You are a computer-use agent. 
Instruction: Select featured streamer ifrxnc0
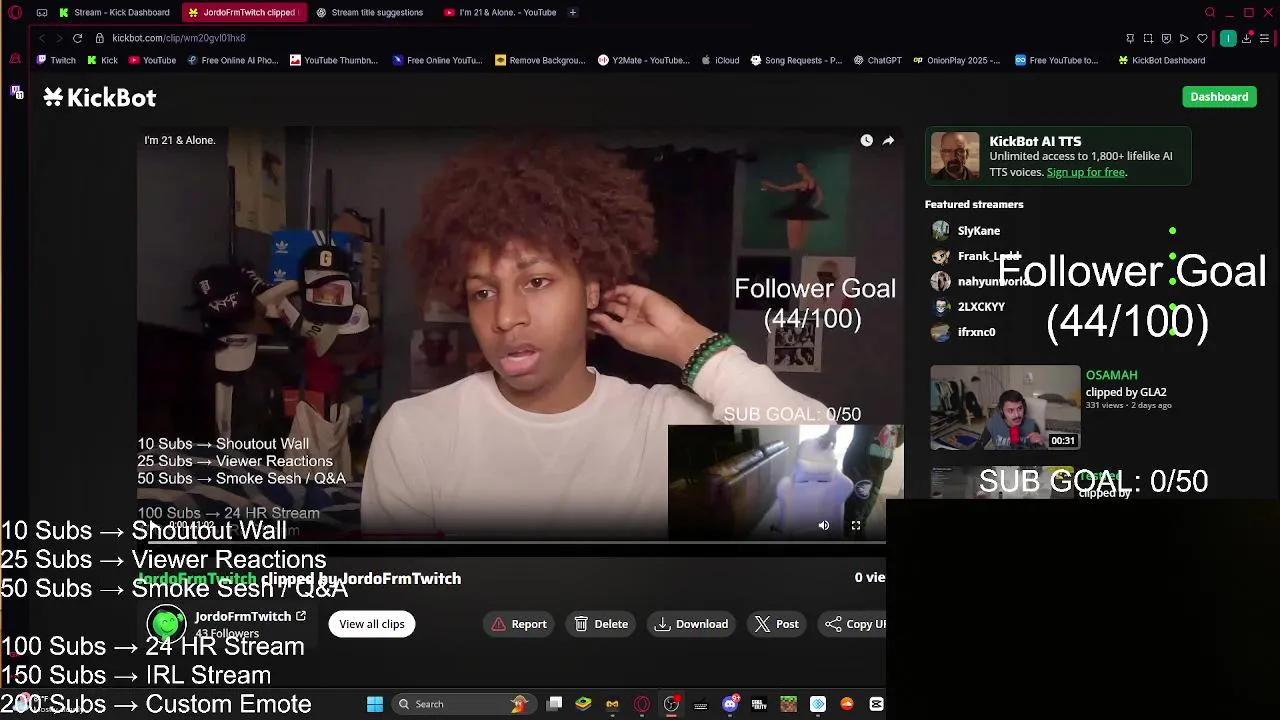tap(976, 332)
